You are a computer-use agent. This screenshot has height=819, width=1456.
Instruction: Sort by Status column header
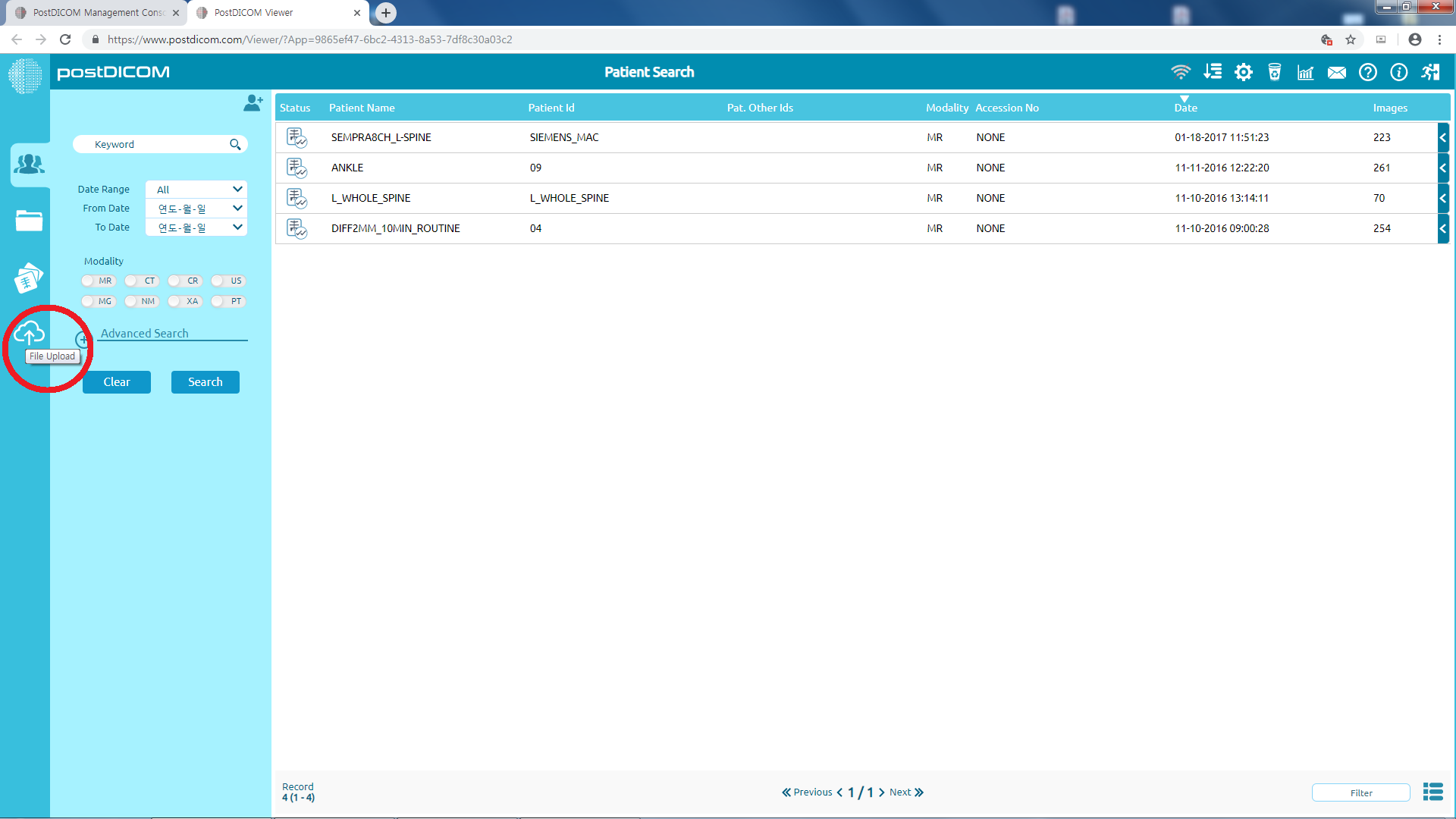[x=295, y=108]
